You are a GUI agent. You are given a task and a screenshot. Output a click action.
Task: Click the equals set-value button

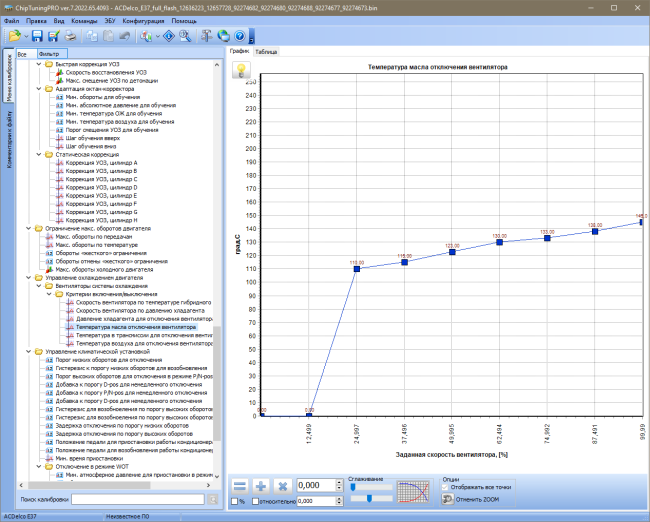coord(240,486)
